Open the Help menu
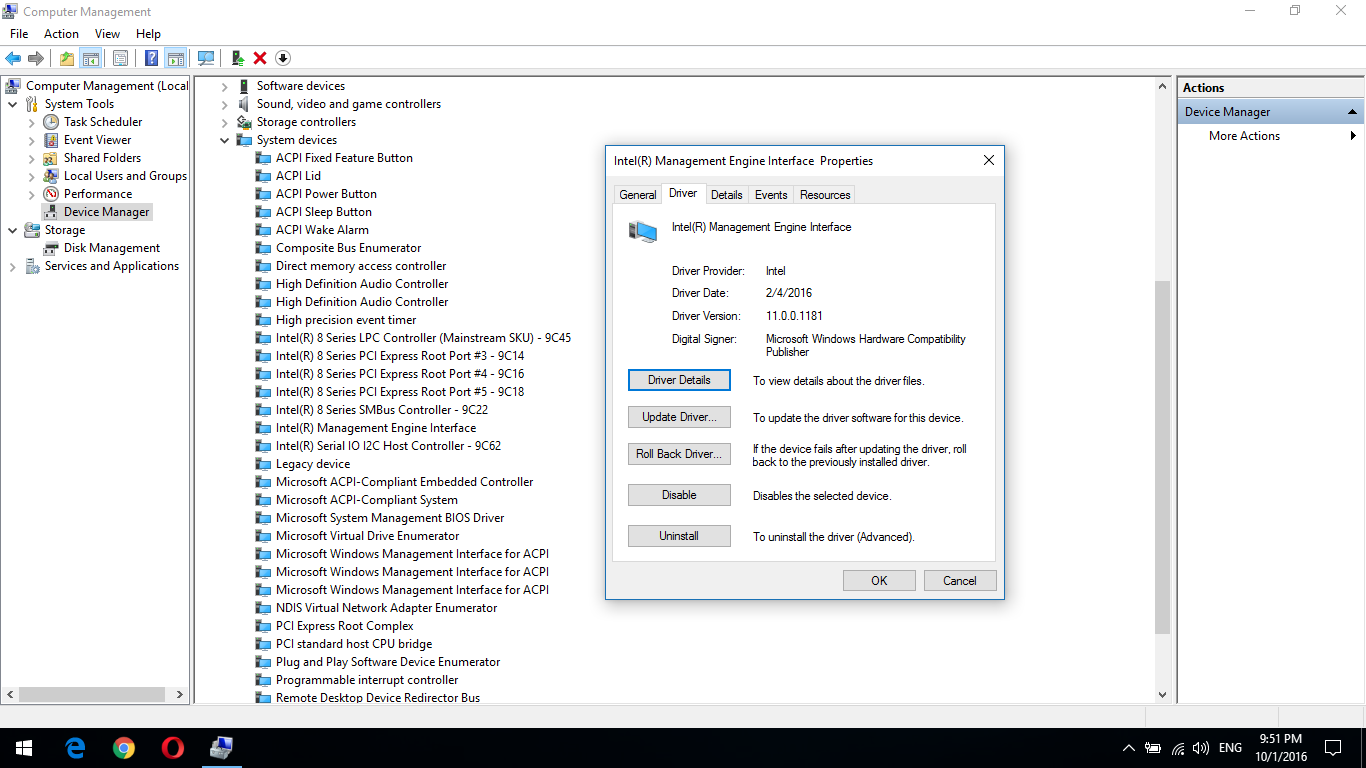Screen dimensions: 1366x768 [148, 34]
